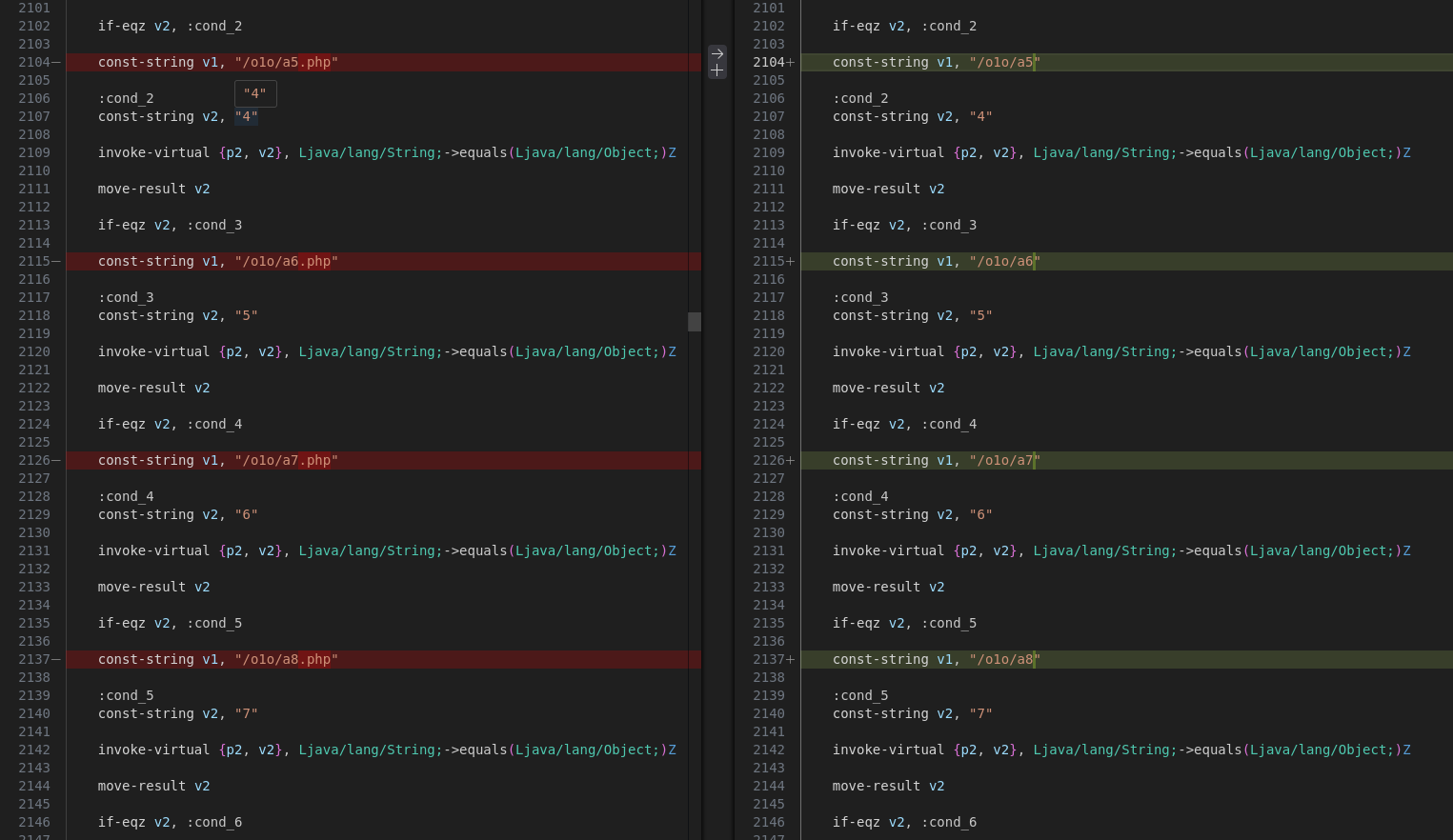Click line number 2115 in left gutter
1453x840 pixels.
(34, 261)
